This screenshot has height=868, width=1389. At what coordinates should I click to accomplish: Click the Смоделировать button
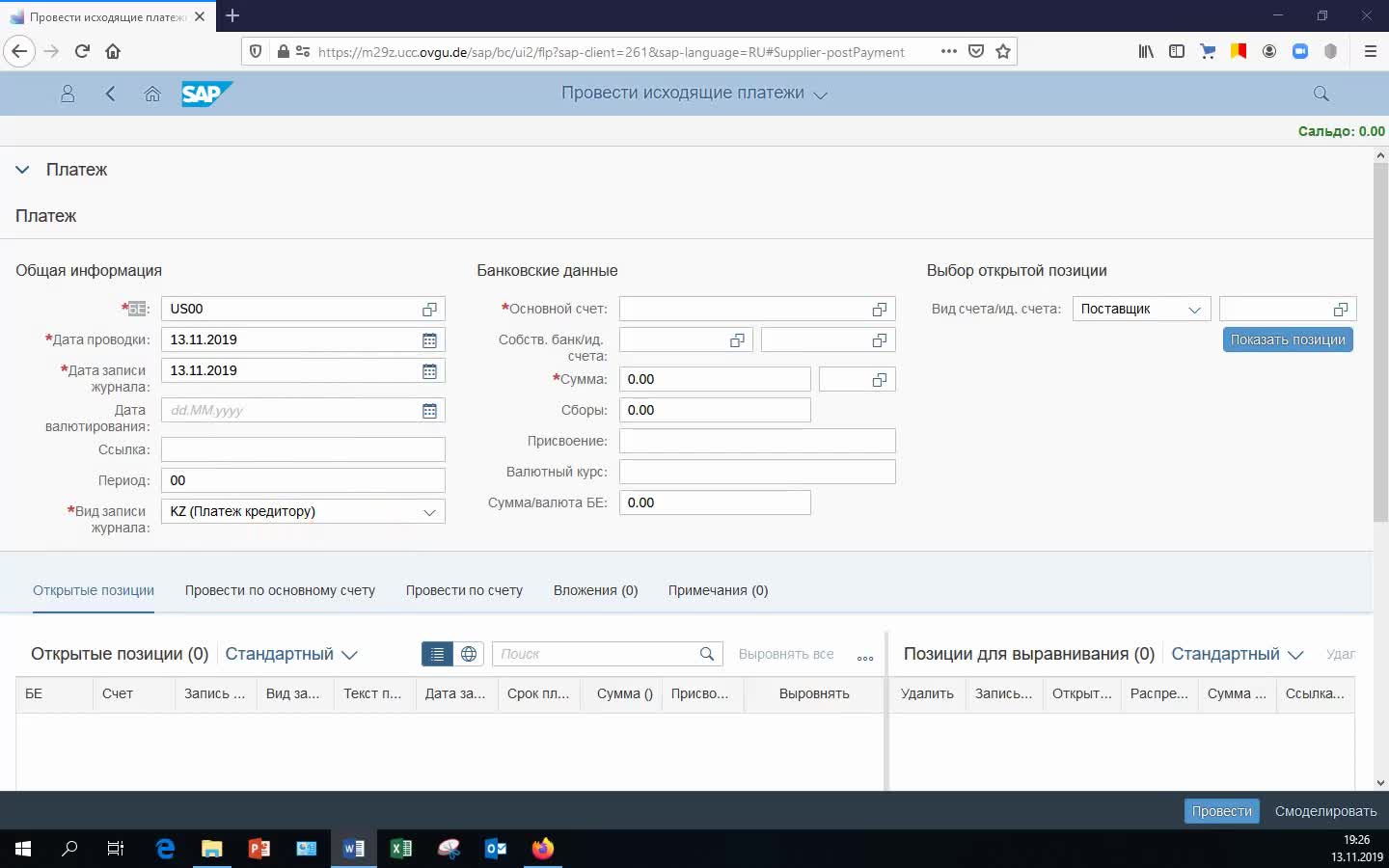tap(1325, 811)
